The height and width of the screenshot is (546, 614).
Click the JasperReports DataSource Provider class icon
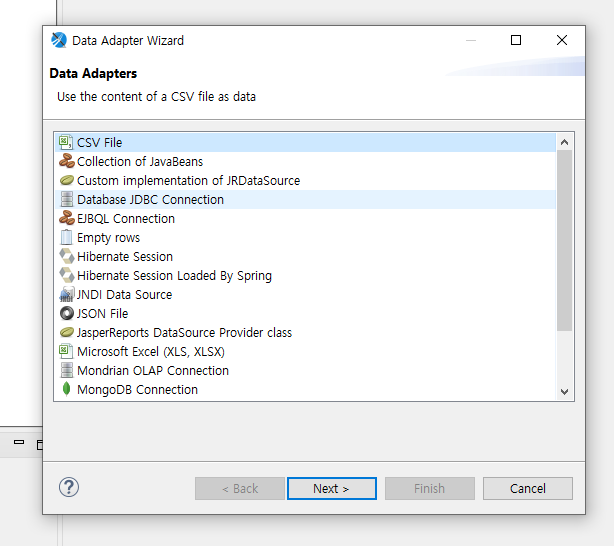point(67,332)
